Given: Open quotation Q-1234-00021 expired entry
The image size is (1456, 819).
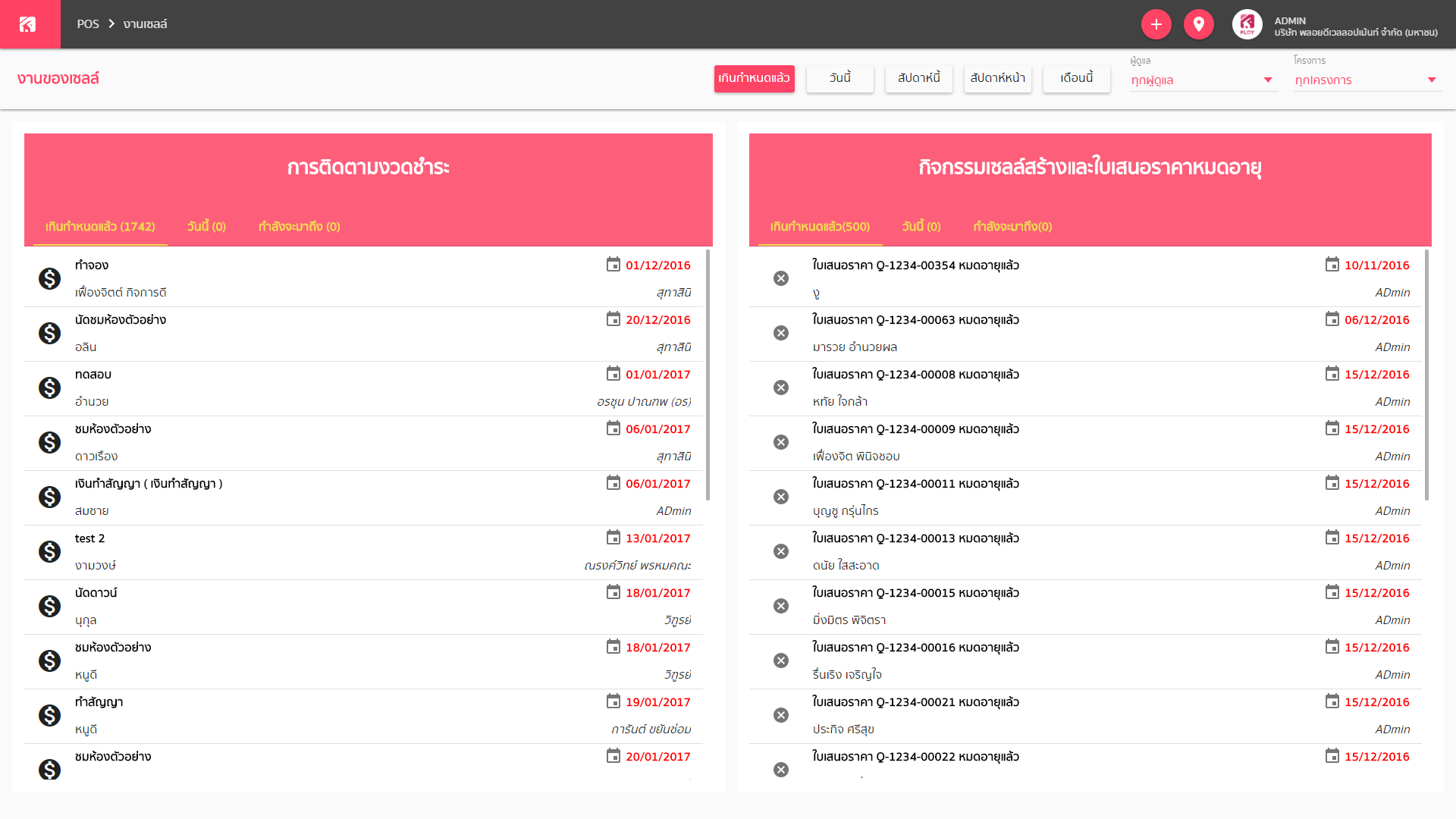Looking at the screenshot, I should click(1085, 716).
